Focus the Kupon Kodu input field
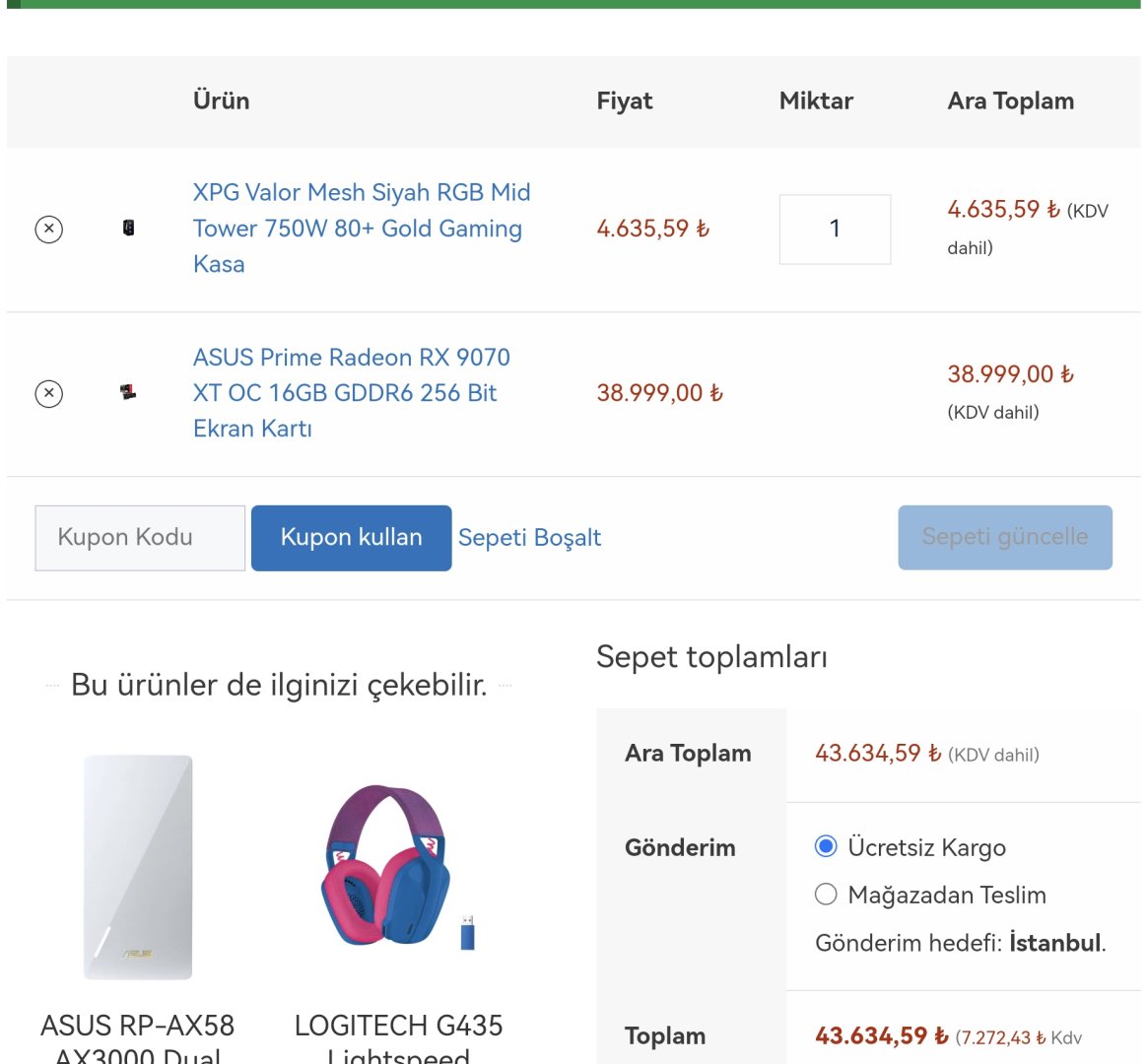The image size is (1147, 1064). [x=140, y=538]
